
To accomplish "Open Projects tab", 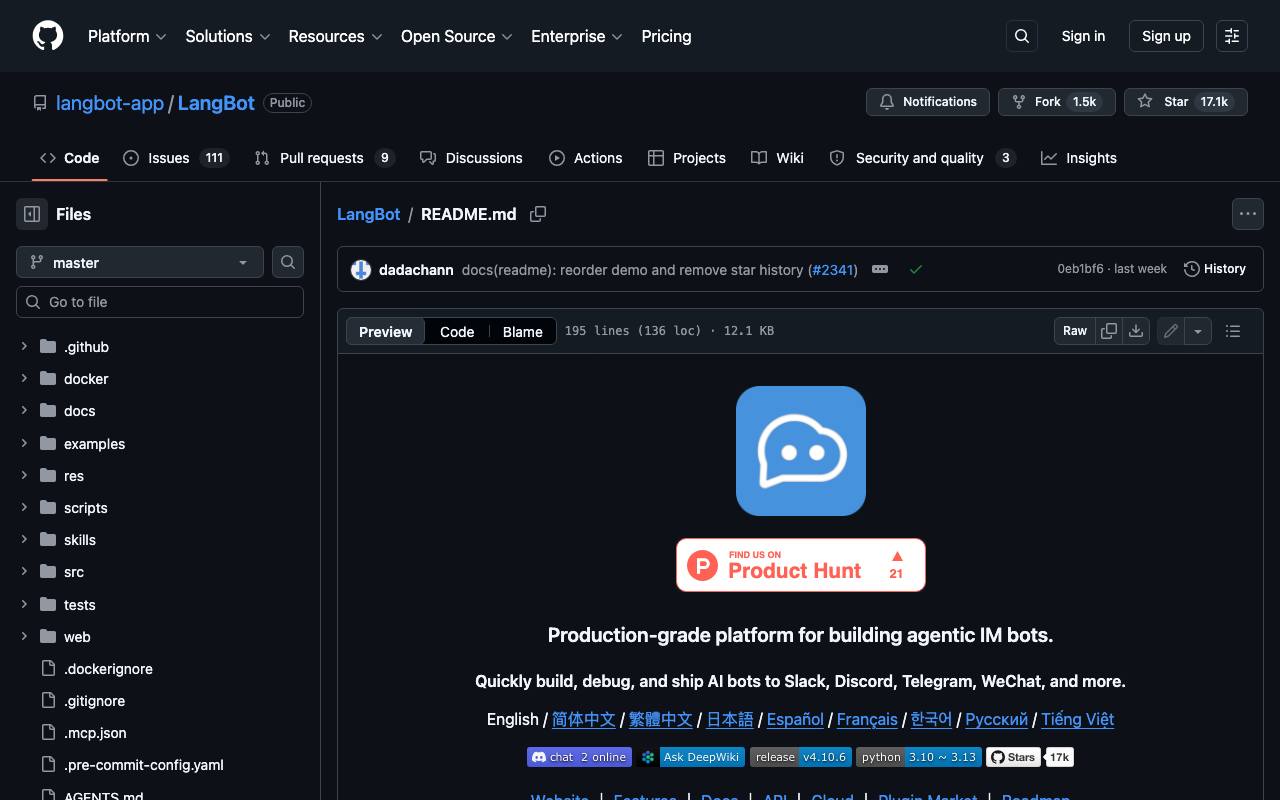I will tap(686, 158).
